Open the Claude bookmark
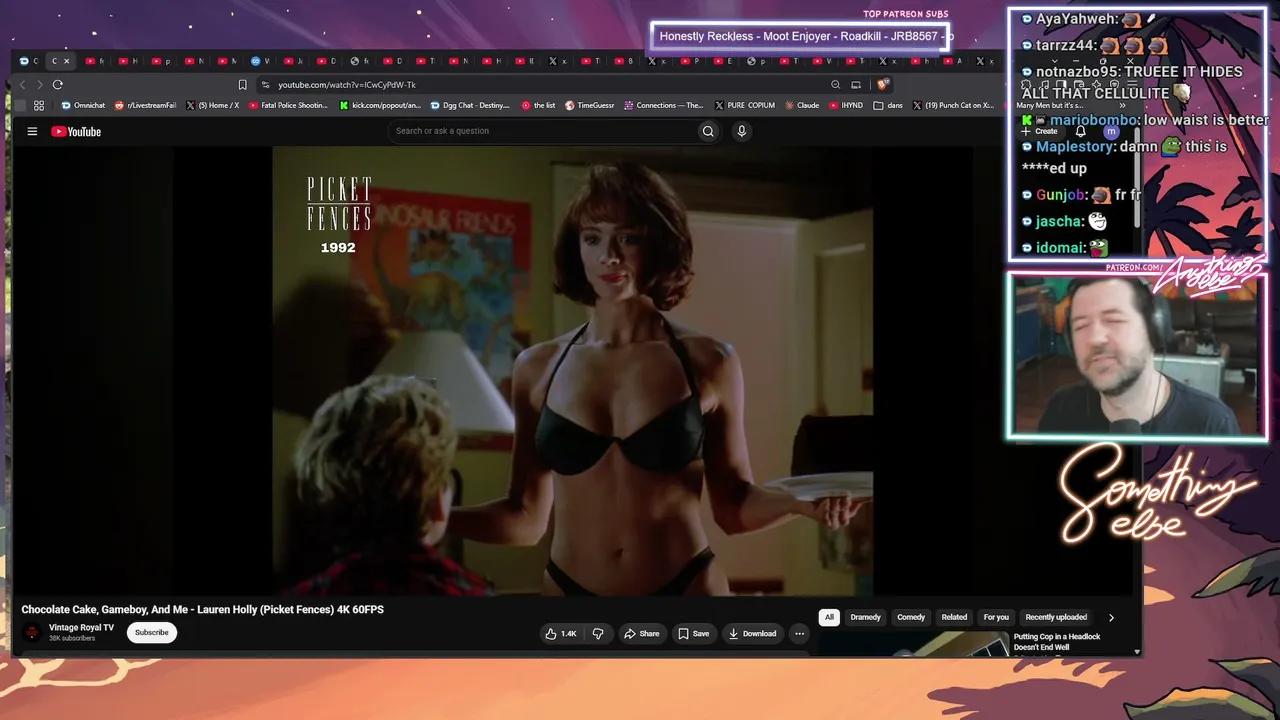1280x720 pixels. (x=802, y=105)
